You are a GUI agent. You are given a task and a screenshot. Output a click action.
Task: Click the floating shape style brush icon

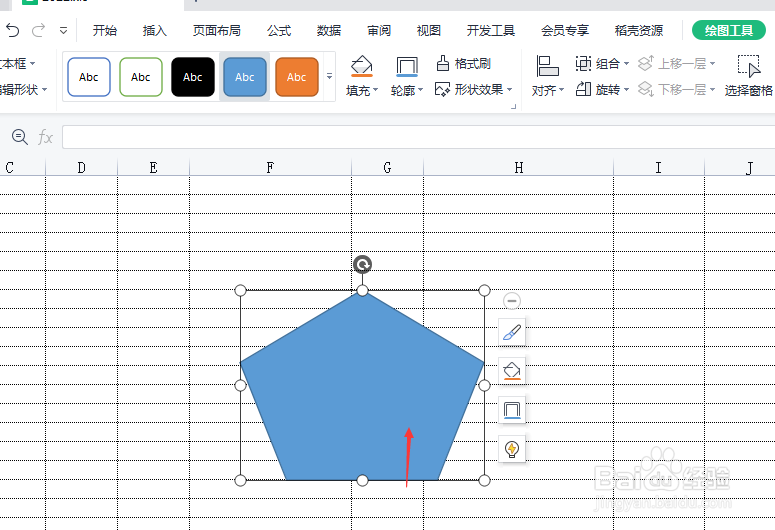[x=512, y=332]
